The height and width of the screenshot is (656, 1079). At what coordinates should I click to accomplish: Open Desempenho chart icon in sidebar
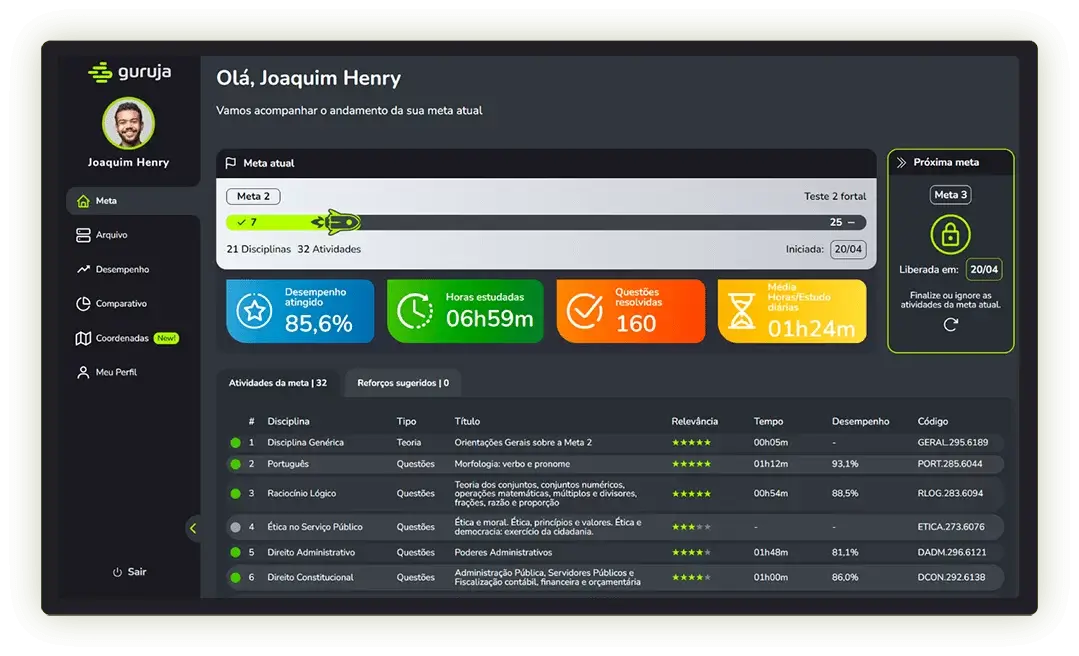tap(83, 269)
